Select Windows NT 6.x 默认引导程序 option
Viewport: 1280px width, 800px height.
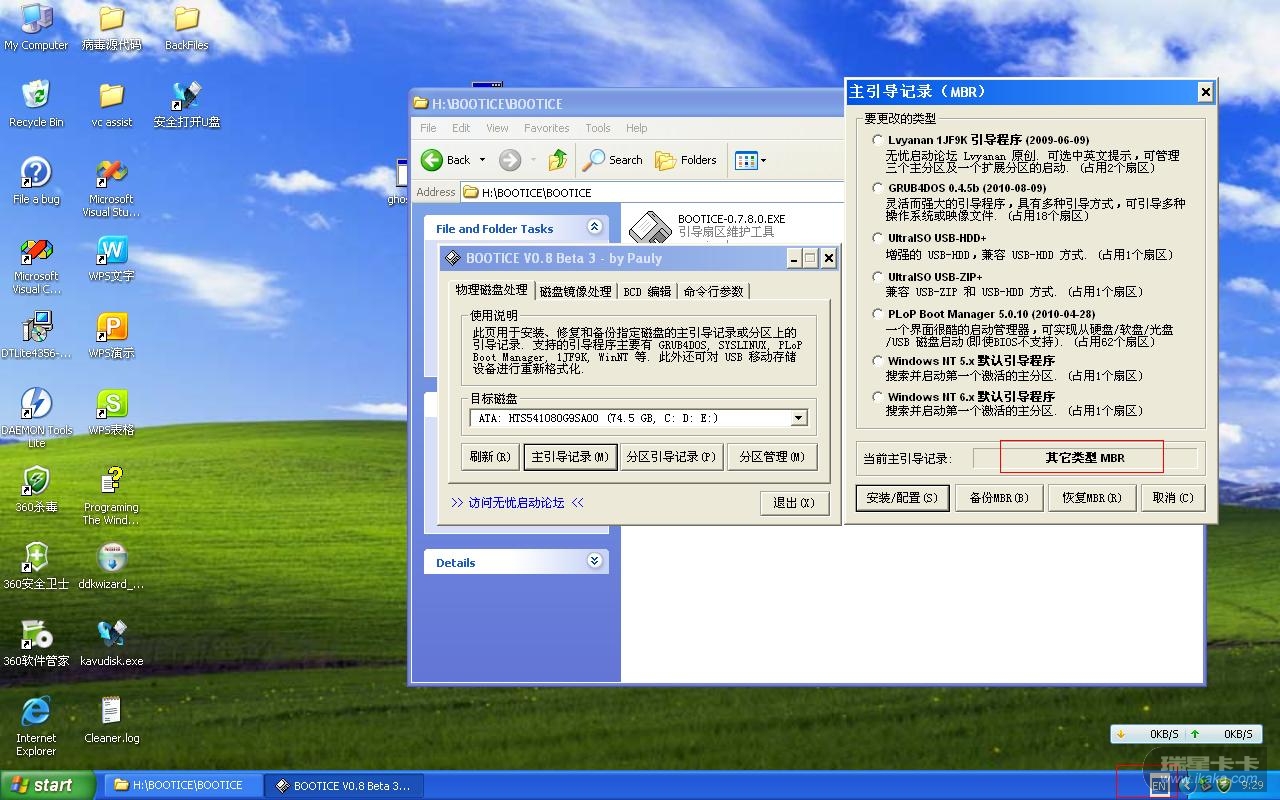pyautogui.click(x=878, y=397)
